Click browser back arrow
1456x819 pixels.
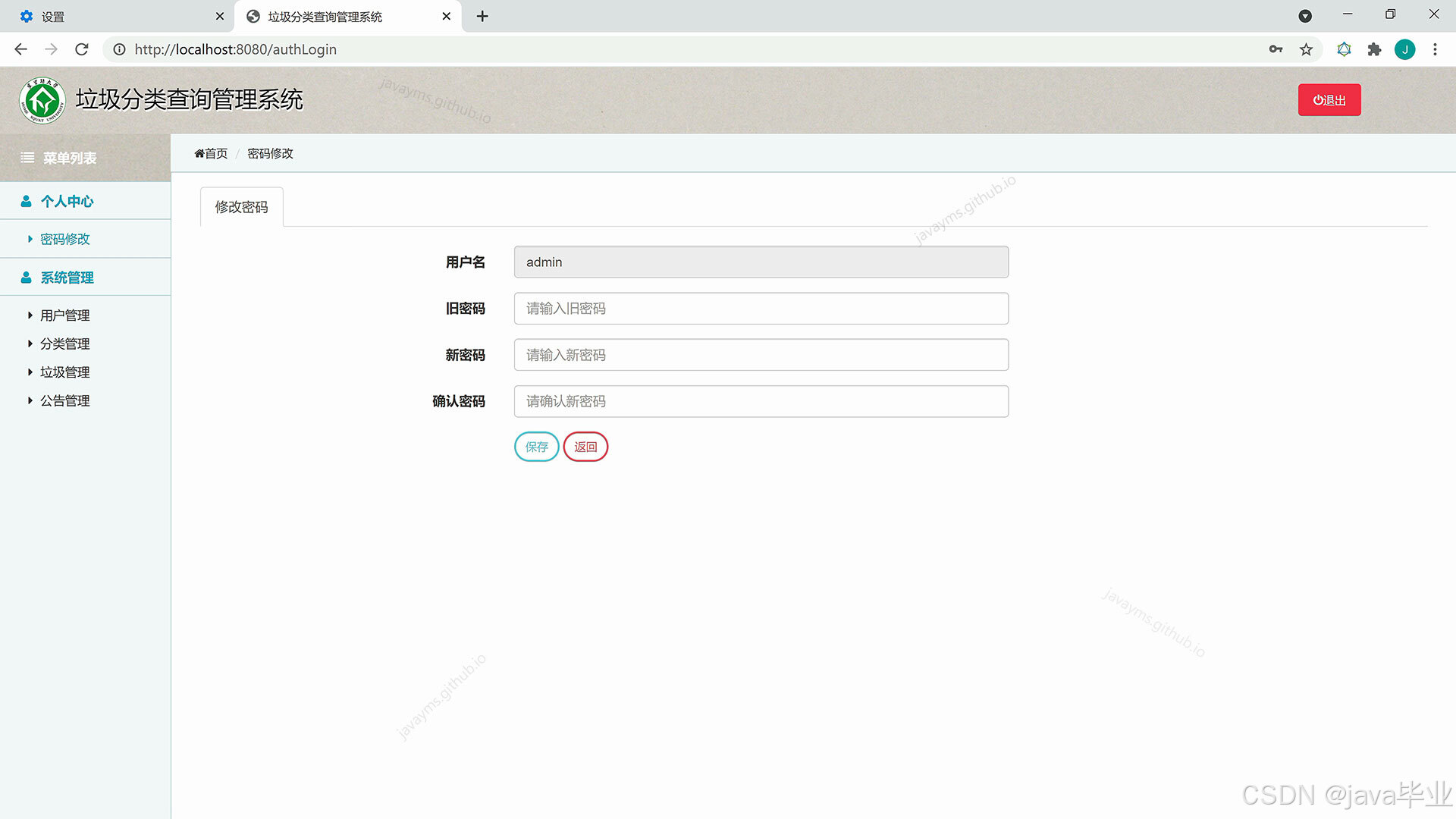pyautogui.click(x=21, y=49)
